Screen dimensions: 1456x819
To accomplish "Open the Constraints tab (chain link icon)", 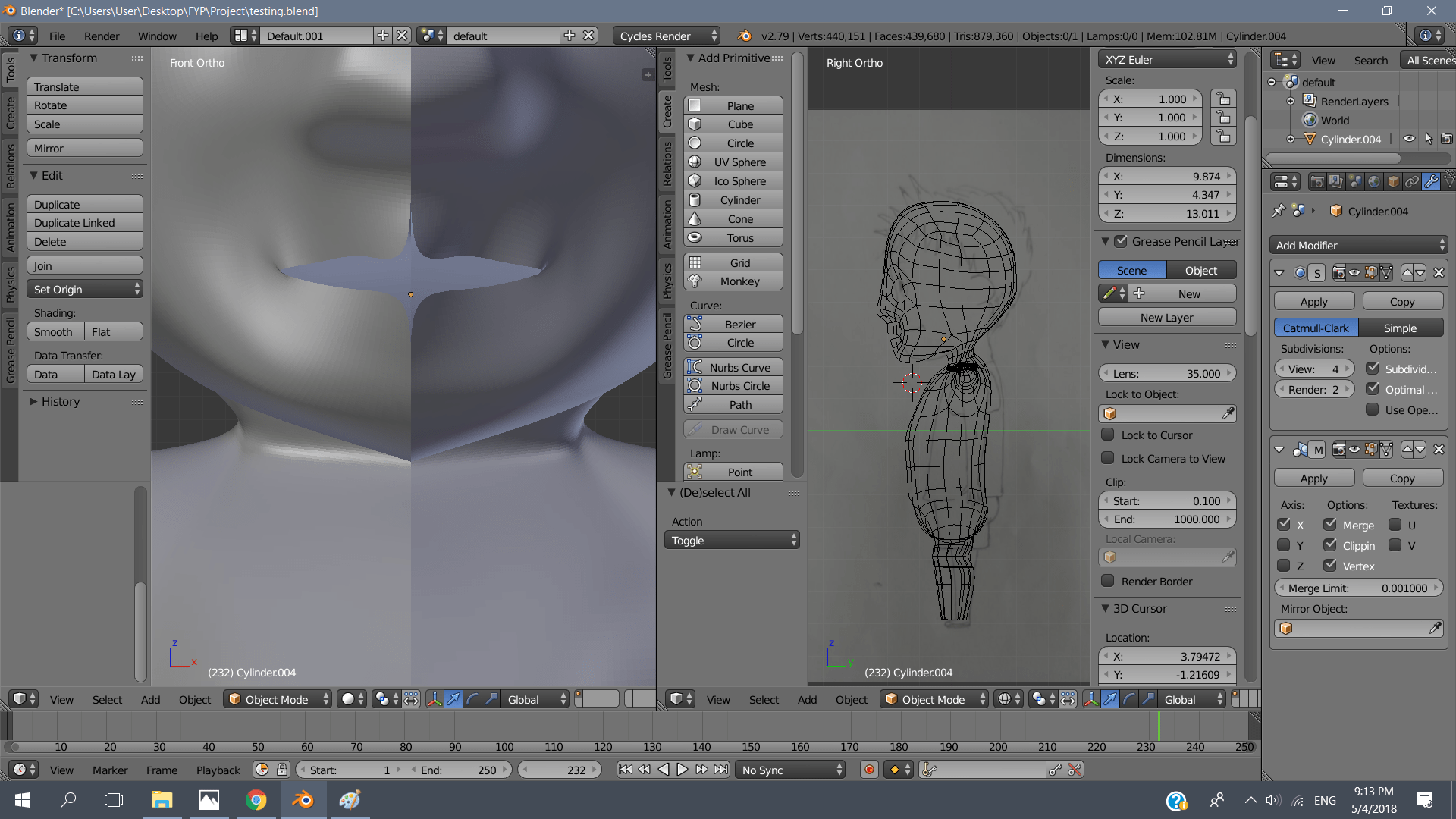I will point(1411,182).
